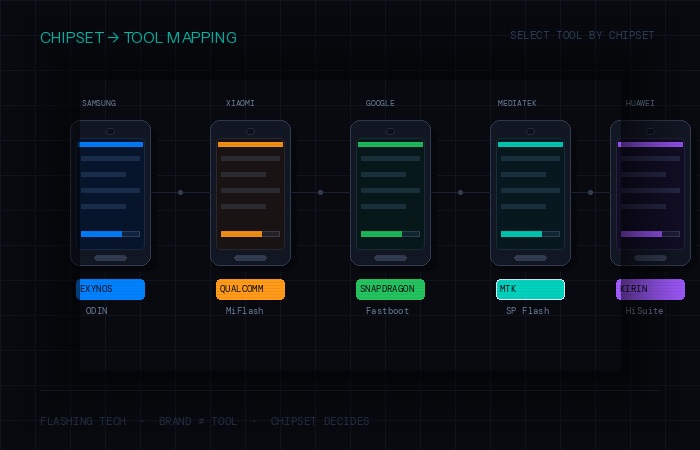Click the SP Flash tool label
700x450 pixels.
[527, 311]
